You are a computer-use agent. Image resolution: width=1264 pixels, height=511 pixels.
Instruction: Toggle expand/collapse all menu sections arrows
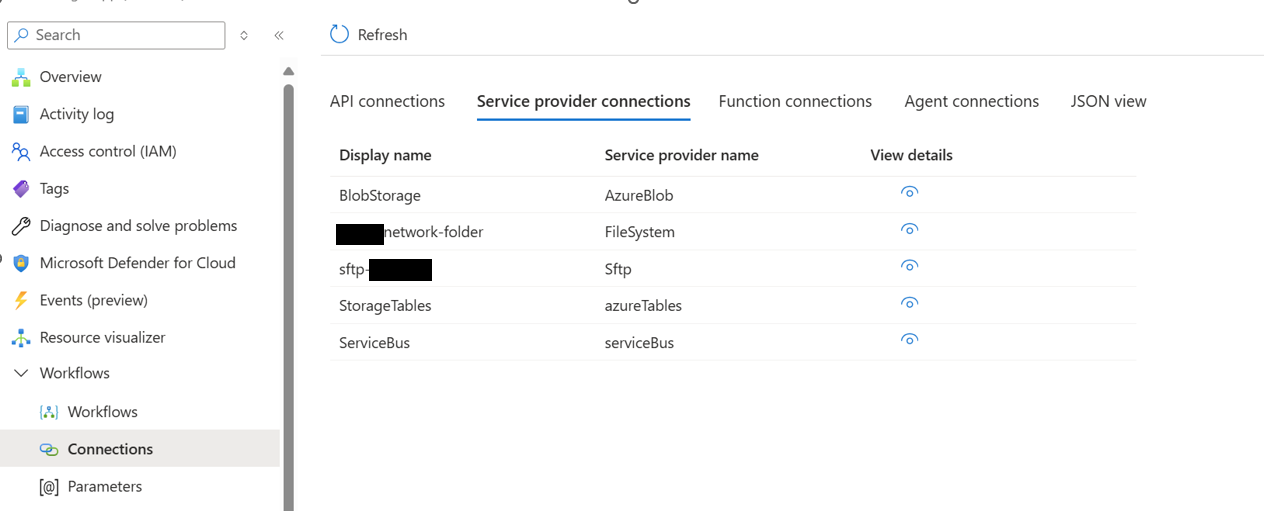[244, 35]
